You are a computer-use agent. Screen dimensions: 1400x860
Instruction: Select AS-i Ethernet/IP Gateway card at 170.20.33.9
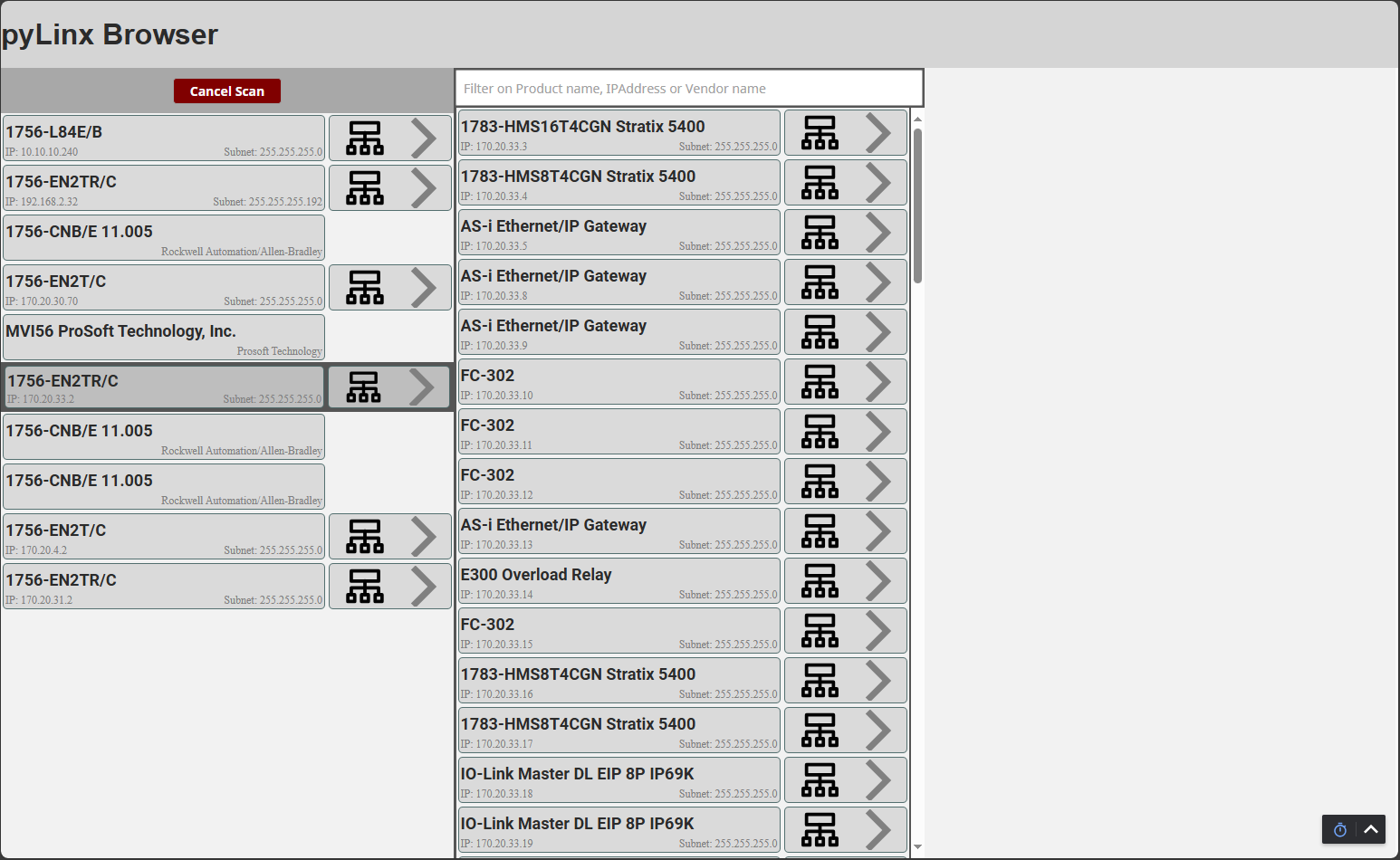click(619, 332)
